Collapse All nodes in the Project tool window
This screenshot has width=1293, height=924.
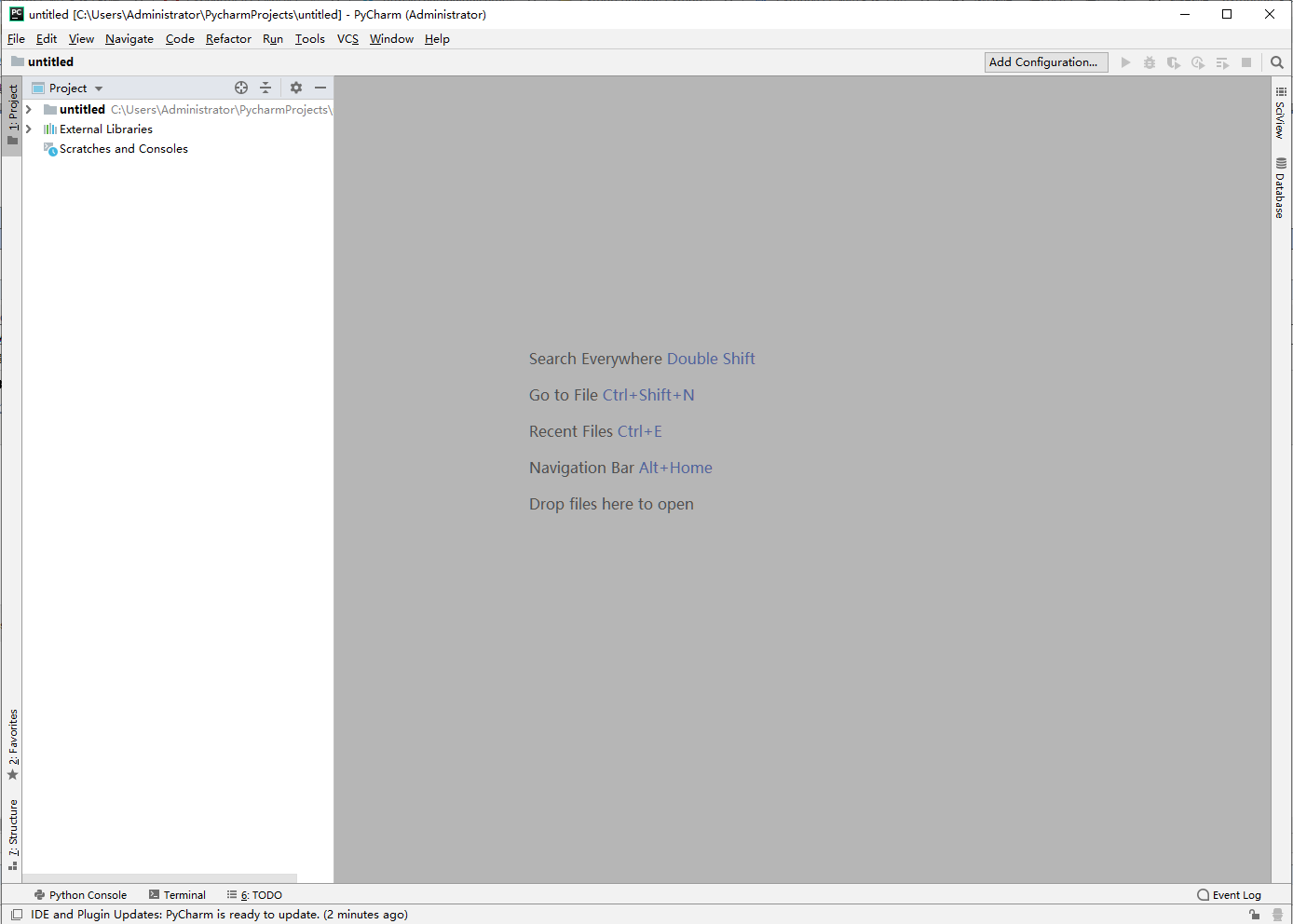click(265, 87)
